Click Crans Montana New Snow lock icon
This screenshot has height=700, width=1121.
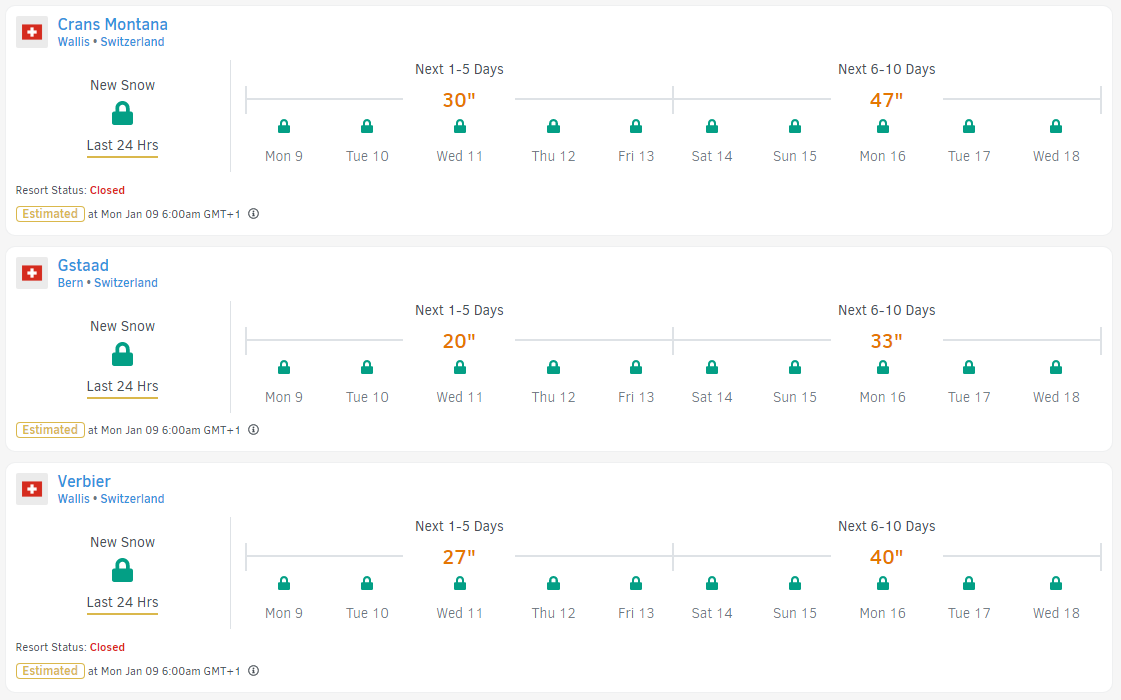(122, 113)
